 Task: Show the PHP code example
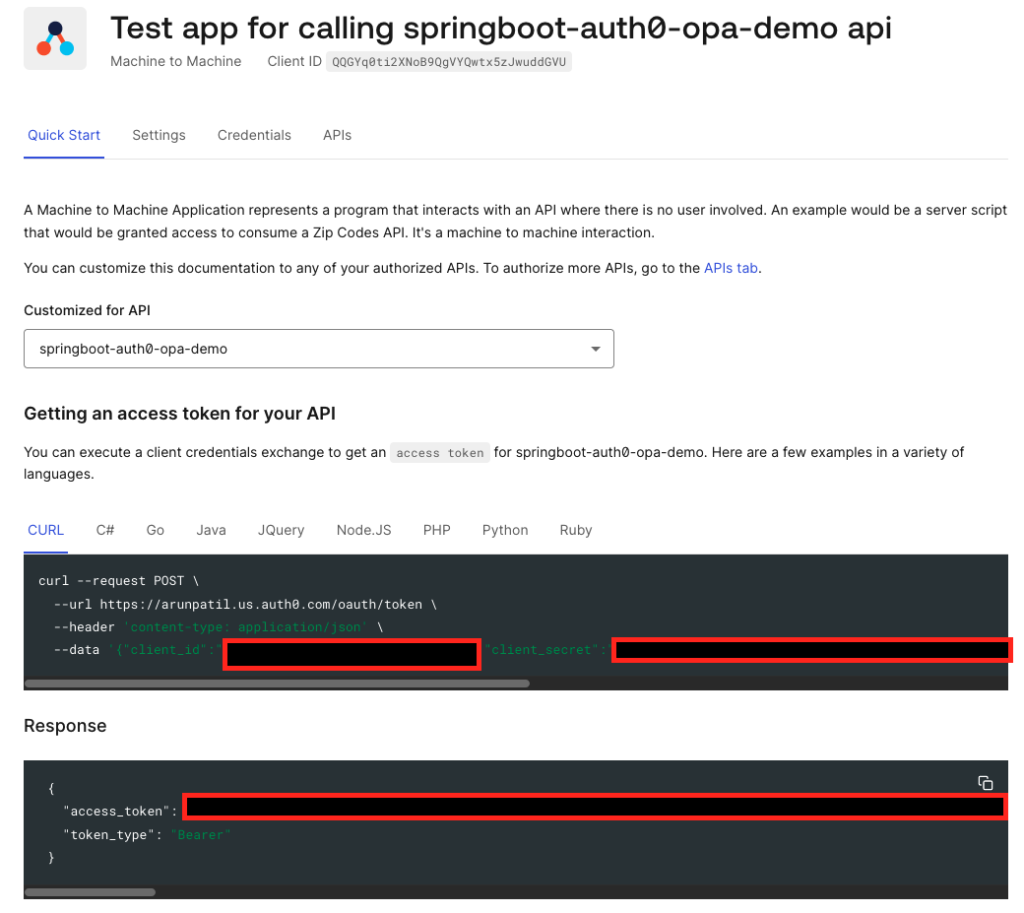[437, 530]
